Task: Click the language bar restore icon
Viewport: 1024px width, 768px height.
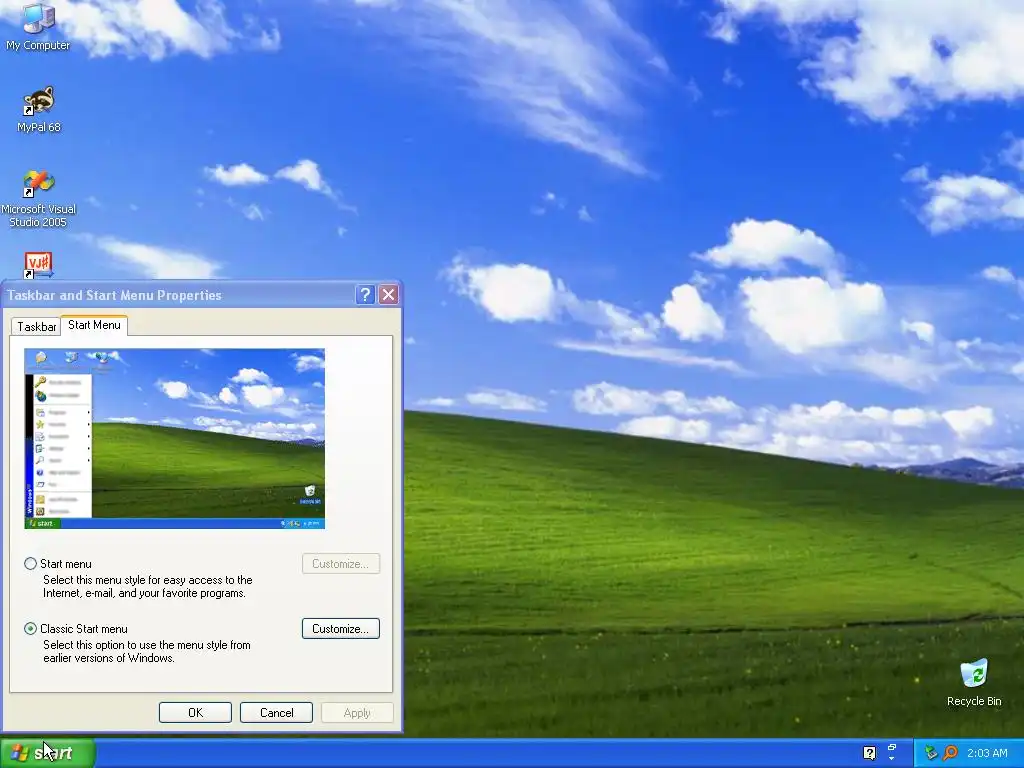Action: pyautogui.click(x=892, y=747)
